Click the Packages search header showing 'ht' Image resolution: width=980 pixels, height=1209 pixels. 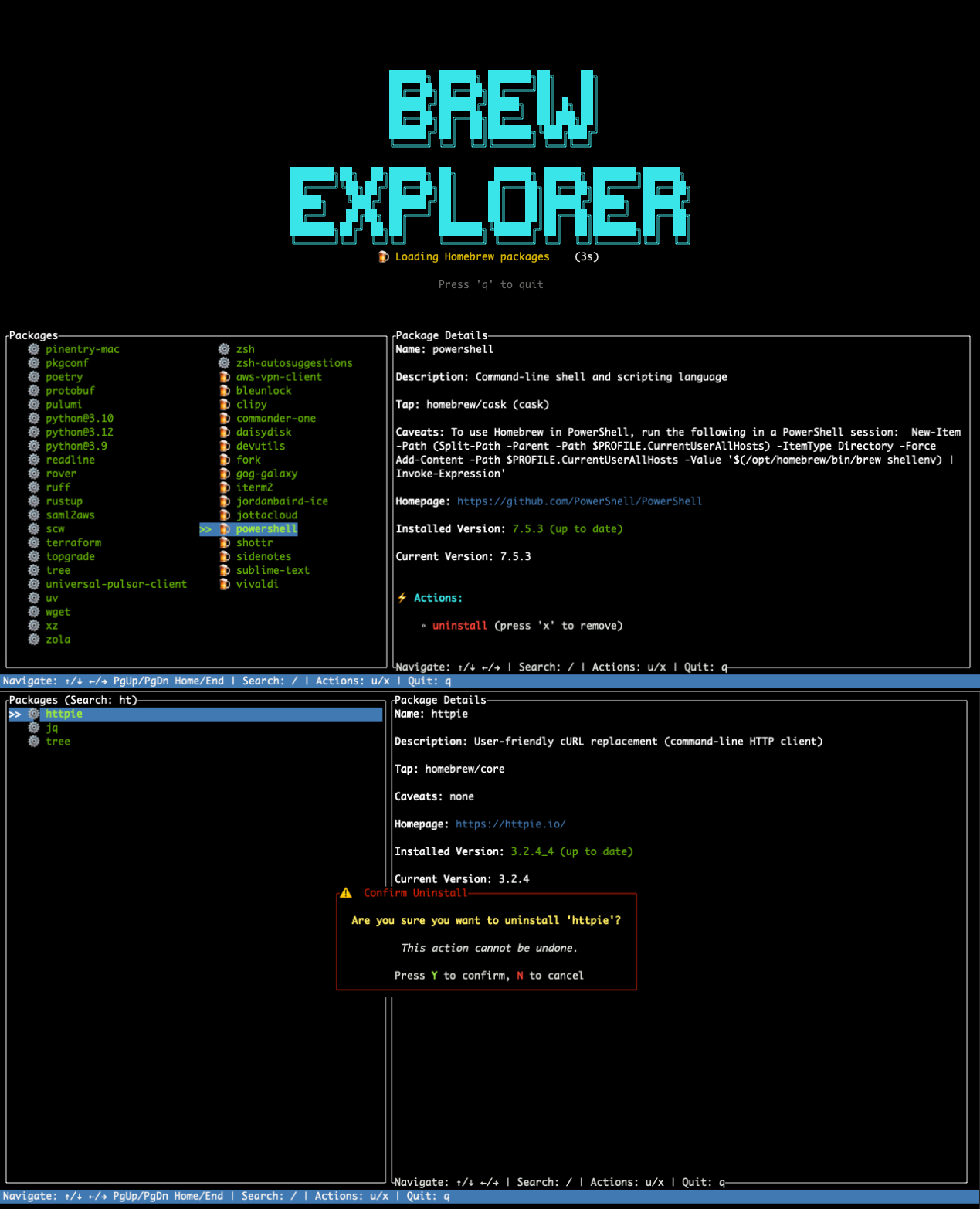73,700
